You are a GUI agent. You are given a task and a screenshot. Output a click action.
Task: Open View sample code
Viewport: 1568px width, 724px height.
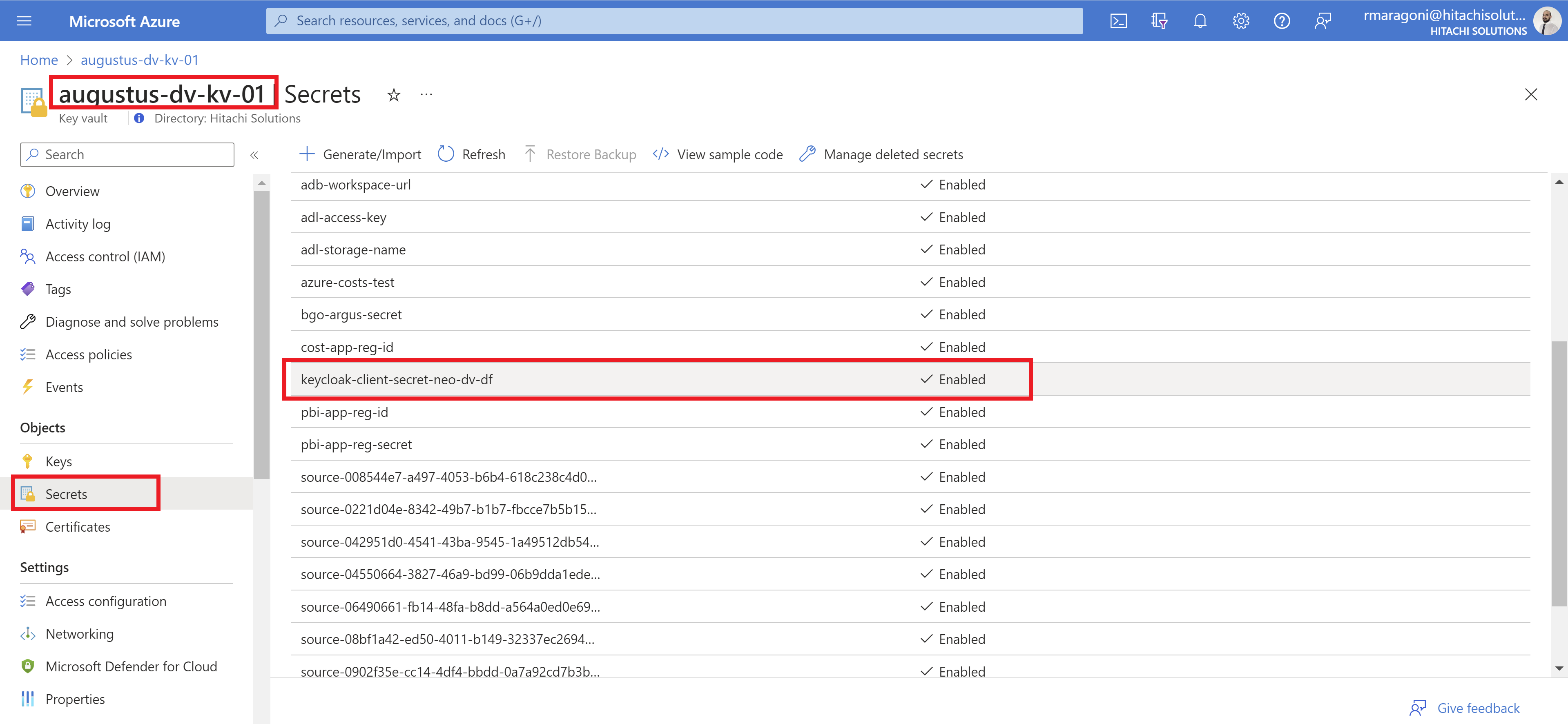[718, 154]
